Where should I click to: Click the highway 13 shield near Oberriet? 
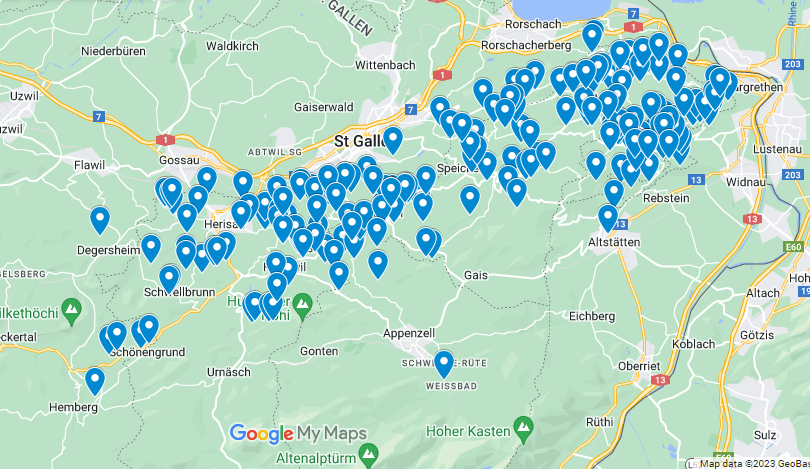tap(660, 380)
